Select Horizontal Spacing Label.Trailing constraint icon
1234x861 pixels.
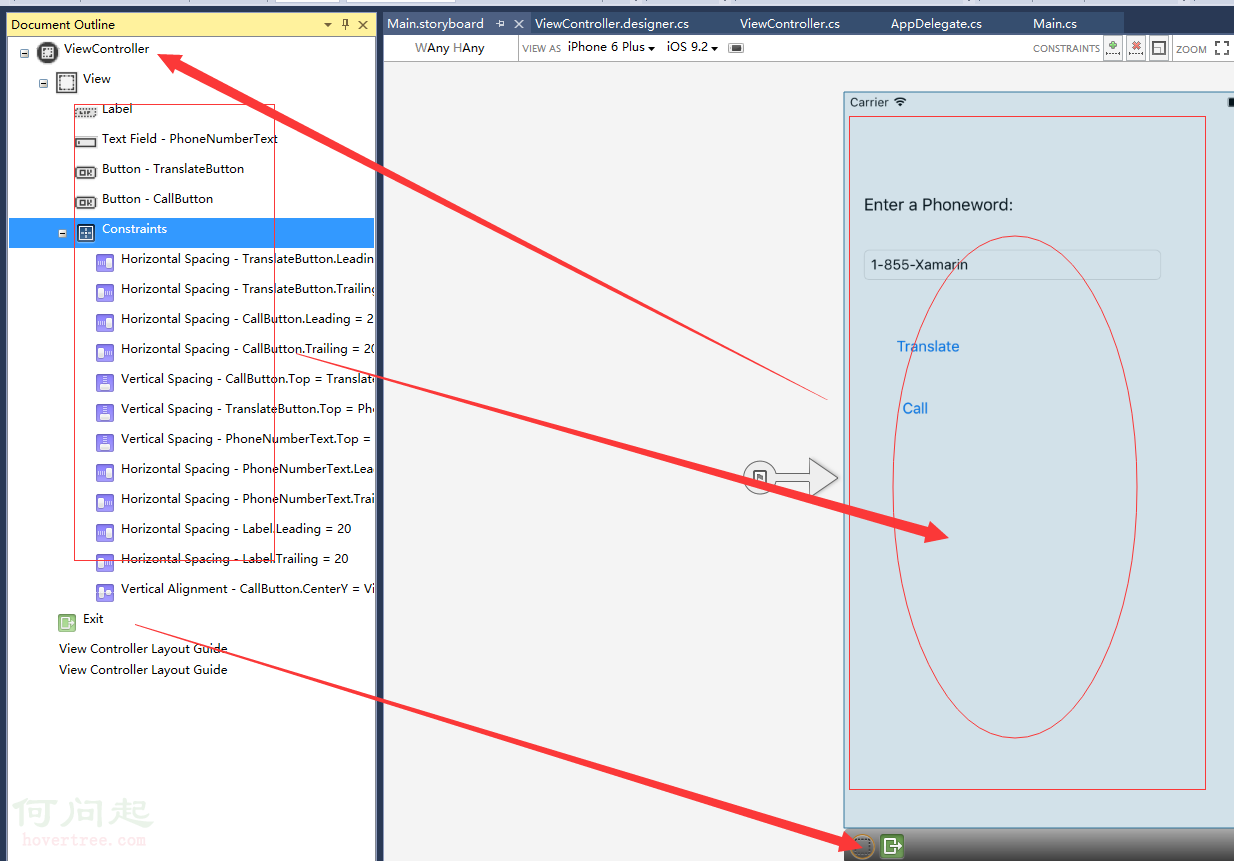[105, 562]
